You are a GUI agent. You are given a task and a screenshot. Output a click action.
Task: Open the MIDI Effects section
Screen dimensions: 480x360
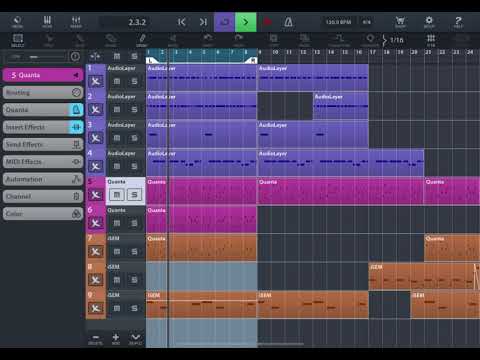point(43,162)
